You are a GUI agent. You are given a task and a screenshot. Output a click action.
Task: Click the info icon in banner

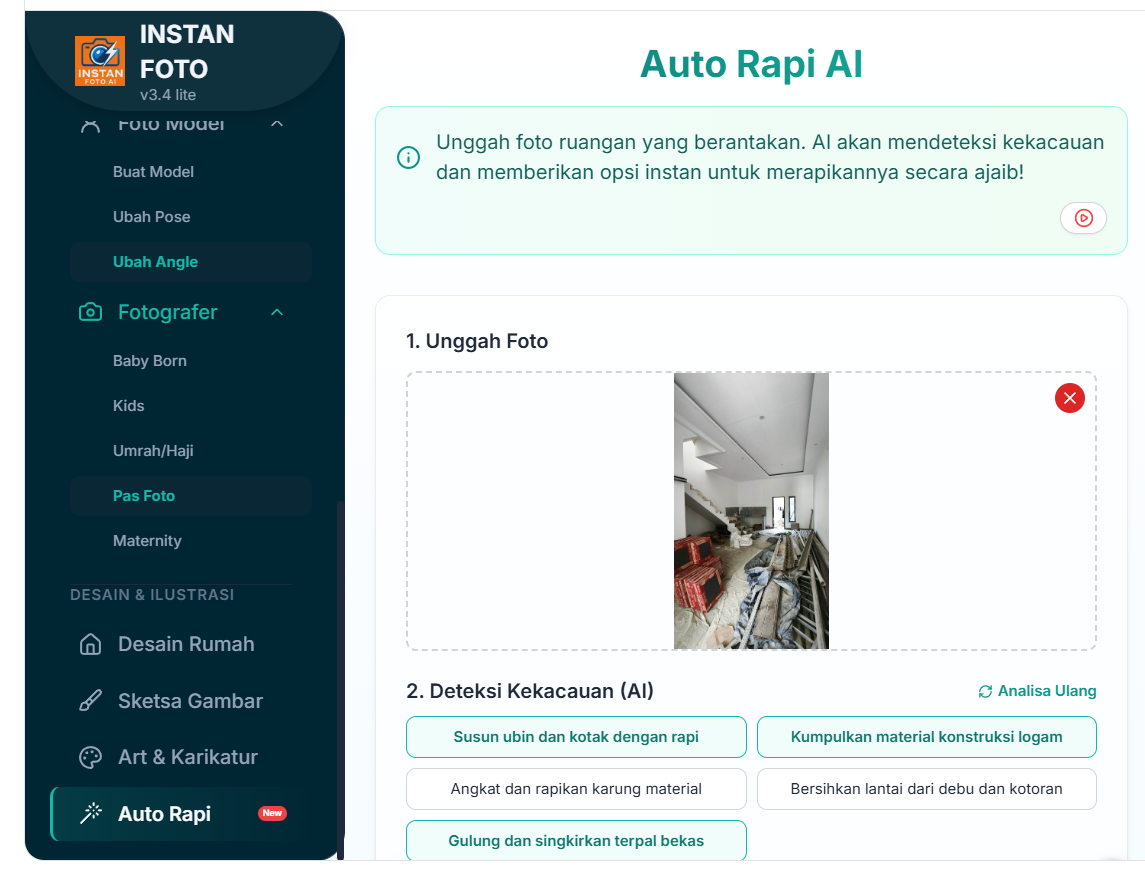[x=408, y=158]
